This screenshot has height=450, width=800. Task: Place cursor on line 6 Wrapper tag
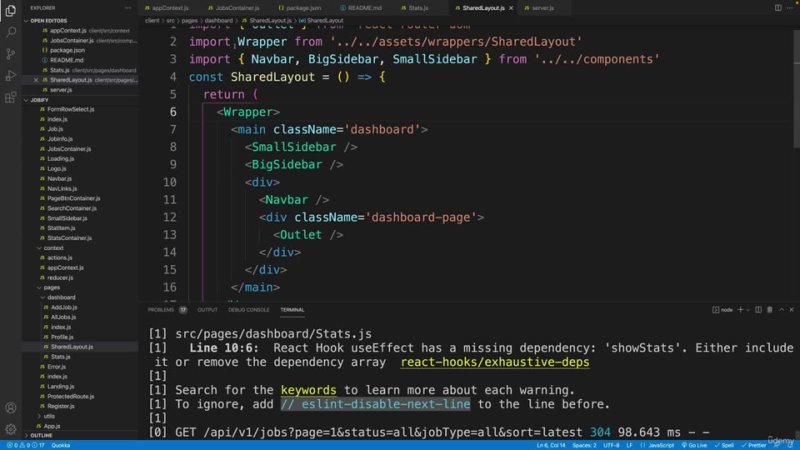pos(248,112)
